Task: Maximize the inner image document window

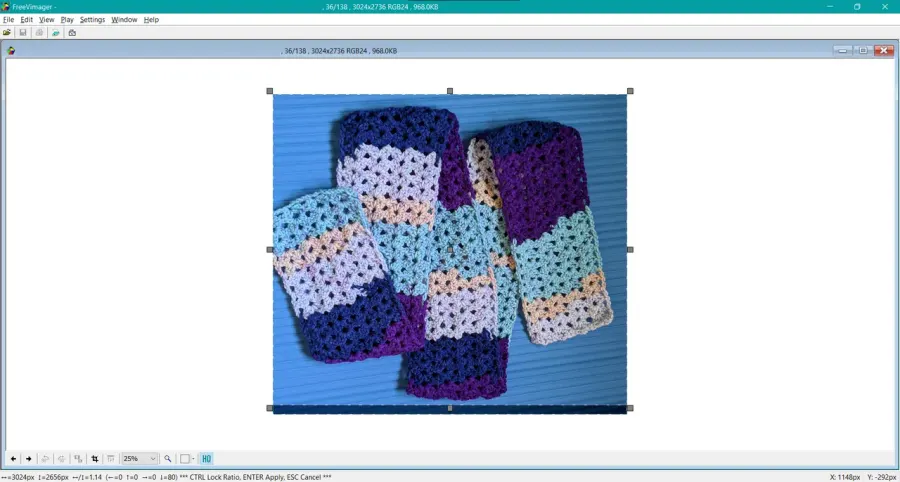Action: coord(863,50)
